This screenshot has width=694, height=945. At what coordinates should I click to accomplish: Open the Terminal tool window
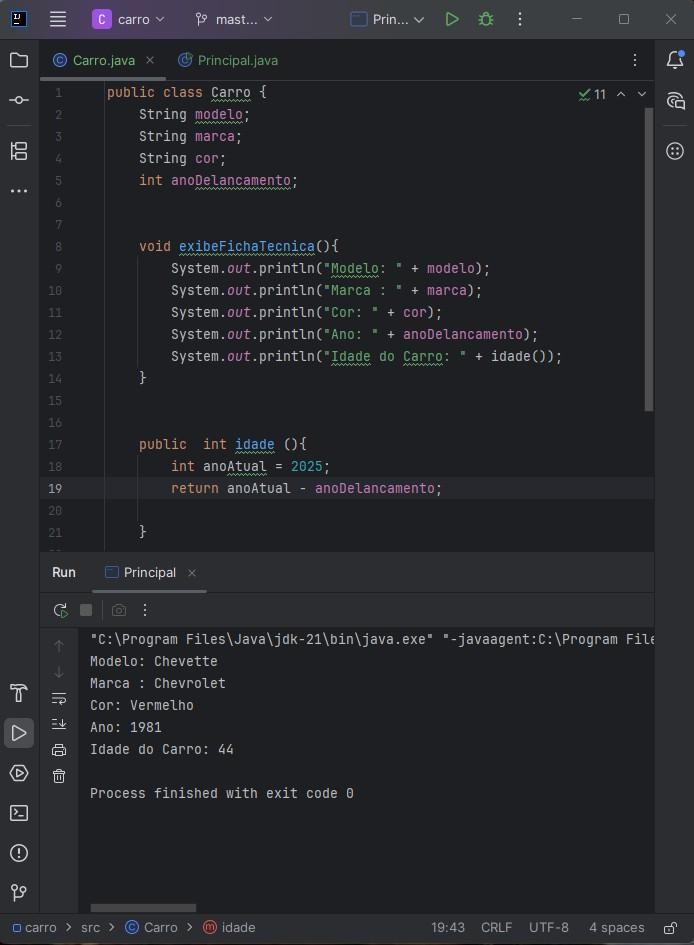pyautogui.click(x=19, y=813)
